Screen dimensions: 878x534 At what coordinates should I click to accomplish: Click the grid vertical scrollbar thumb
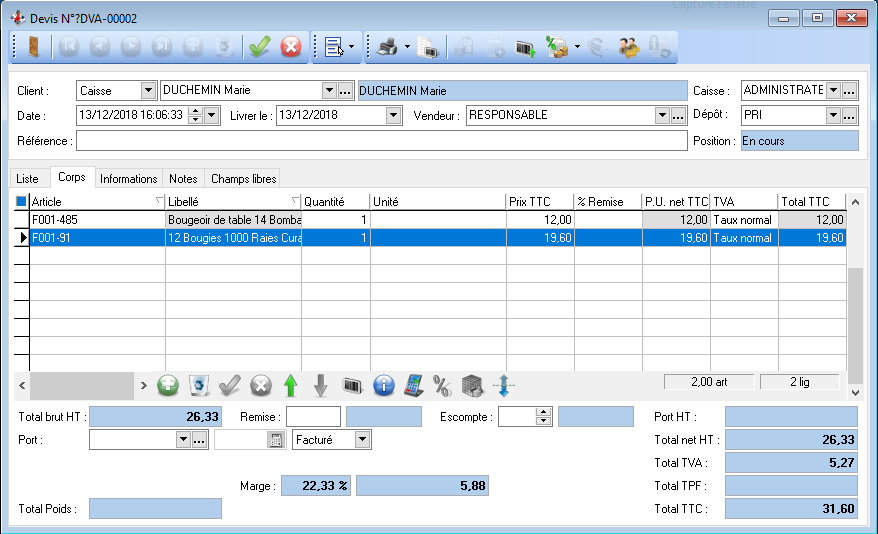pyautogui.click(x=855, y=325)
